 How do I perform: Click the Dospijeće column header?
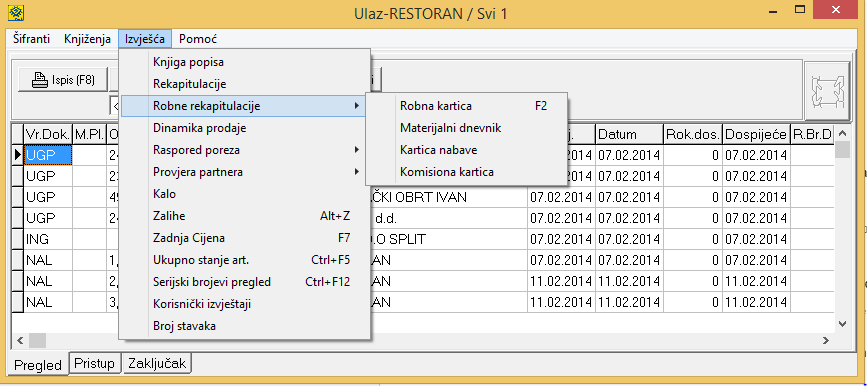[756, 134]
